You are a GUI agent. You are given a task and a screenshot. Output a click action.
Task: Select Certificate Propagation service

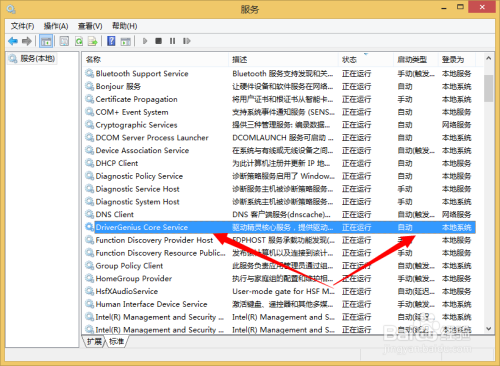(279, 99)
